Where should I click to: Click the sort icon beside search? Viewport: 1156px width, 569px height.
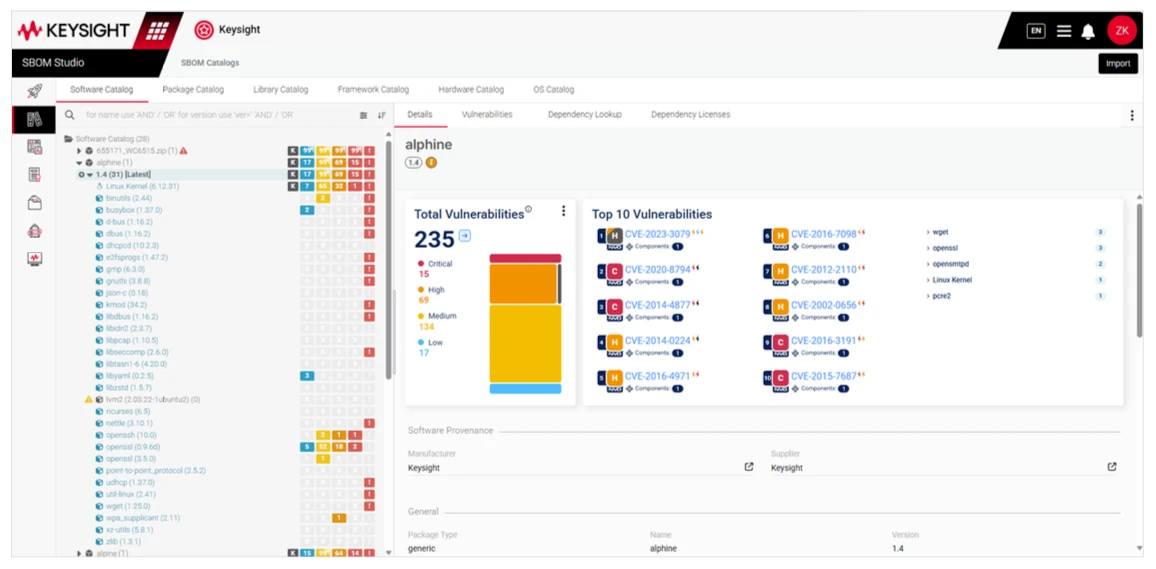381,115
